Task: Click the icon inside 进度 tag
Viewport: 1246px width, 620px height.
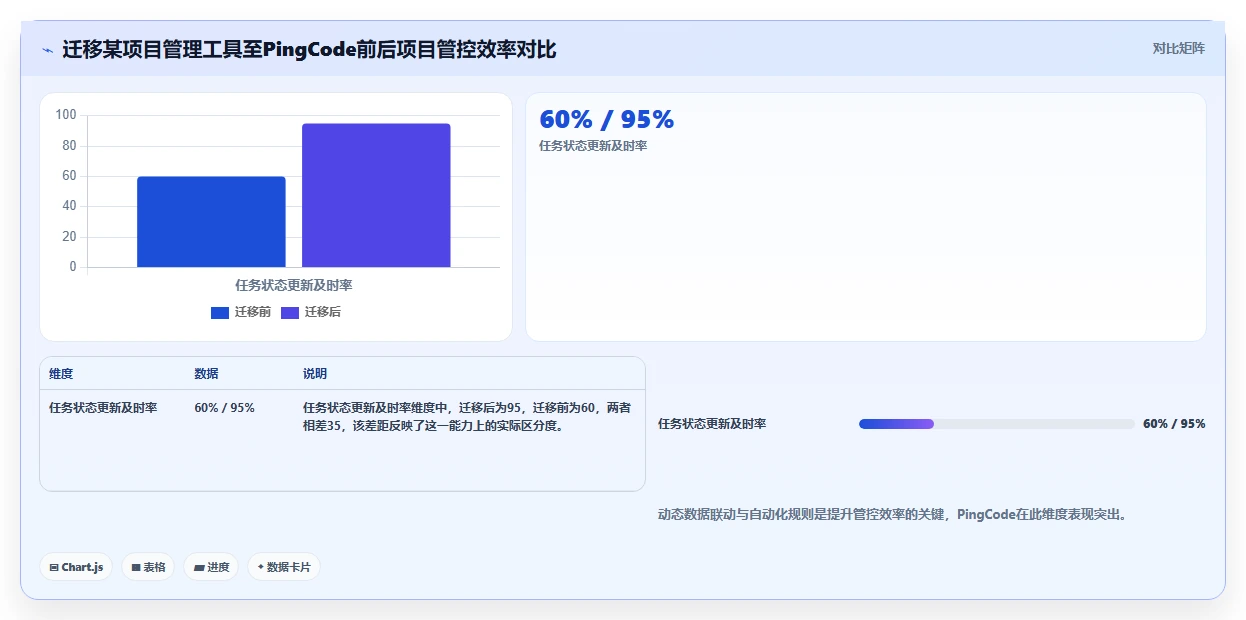Action: (x=199, y=567)
